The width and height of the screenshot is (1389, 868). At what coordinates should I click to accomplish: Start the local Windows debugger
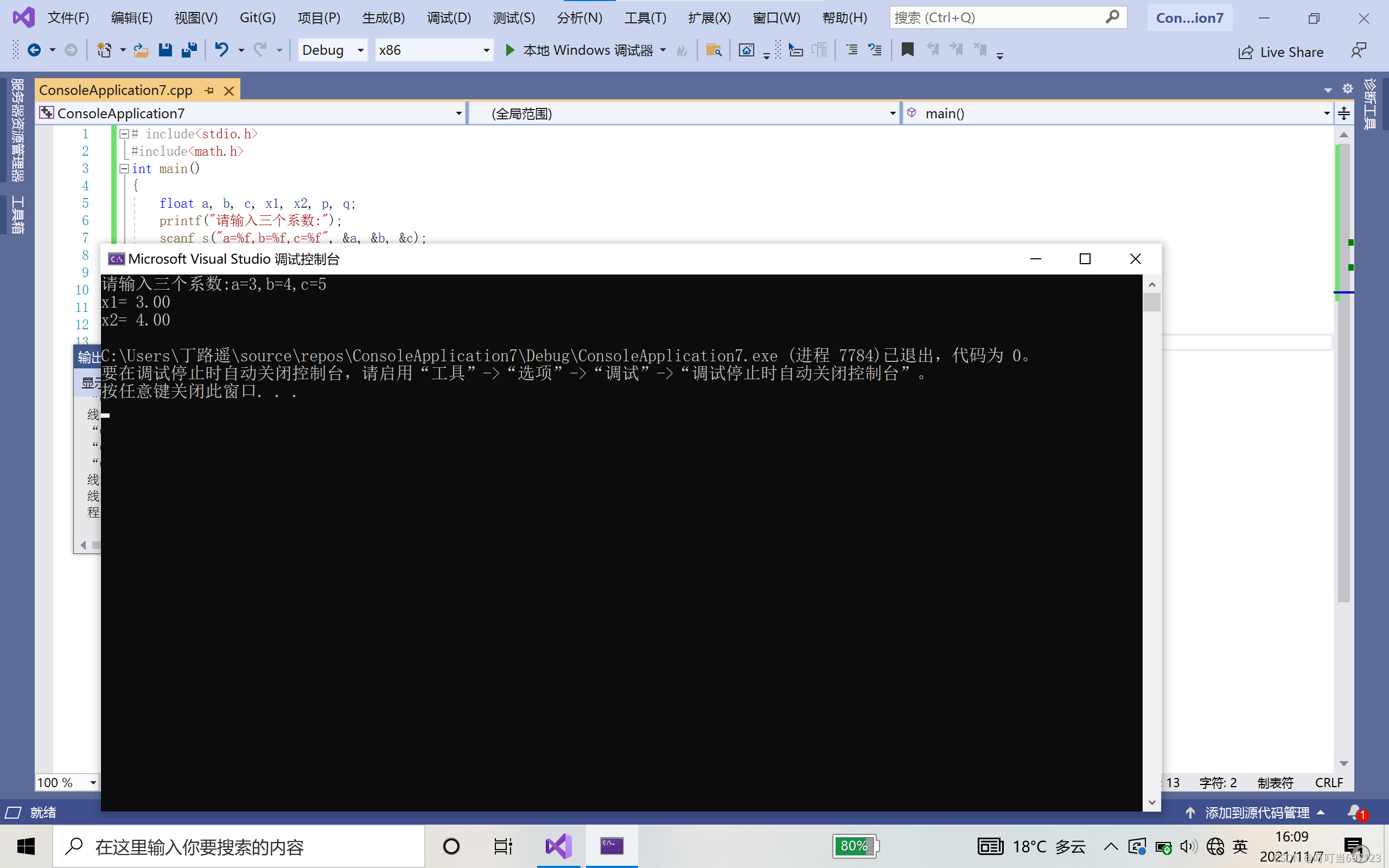pos(587,50)
